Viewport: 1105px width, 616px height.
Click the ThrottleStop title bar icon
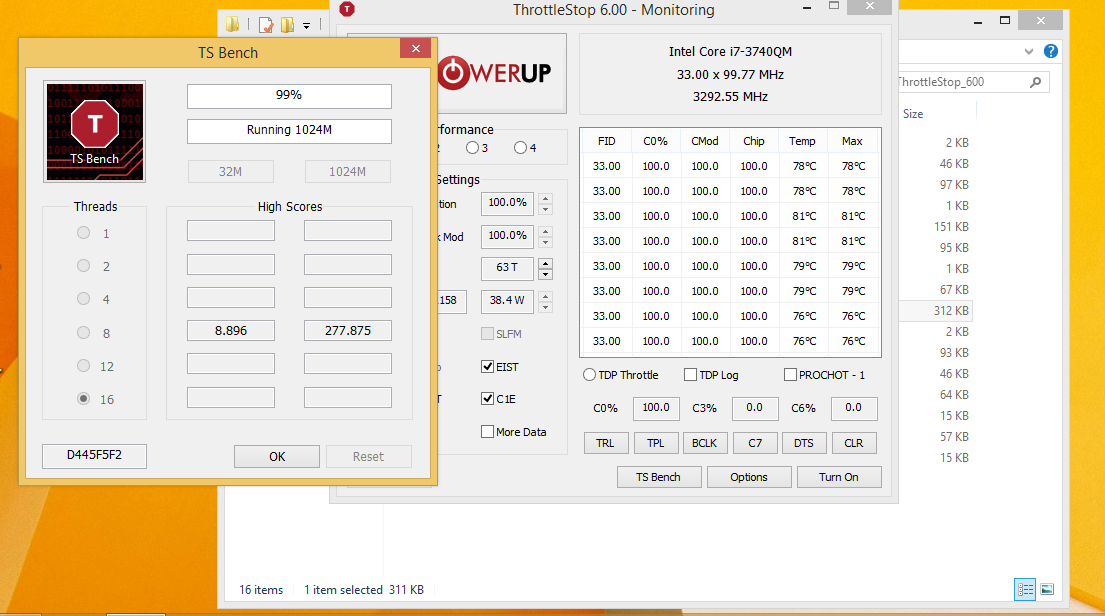pos(347,9)
